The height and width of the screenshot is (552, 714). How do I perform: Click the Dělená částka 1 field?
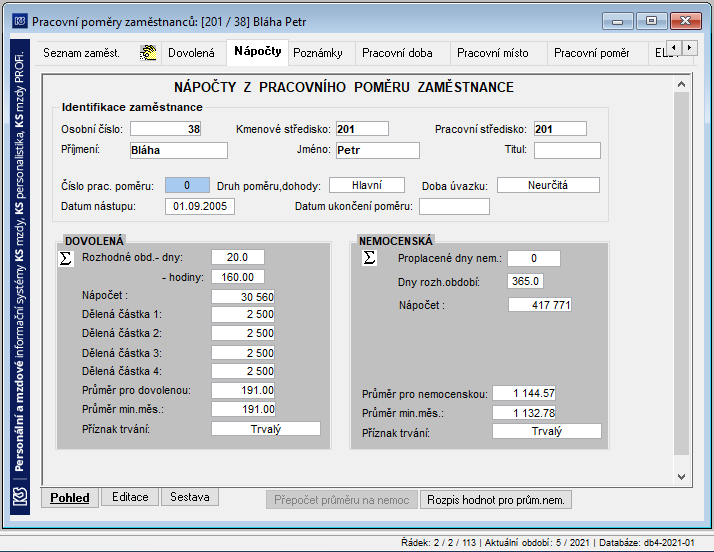tap(243, 314)
